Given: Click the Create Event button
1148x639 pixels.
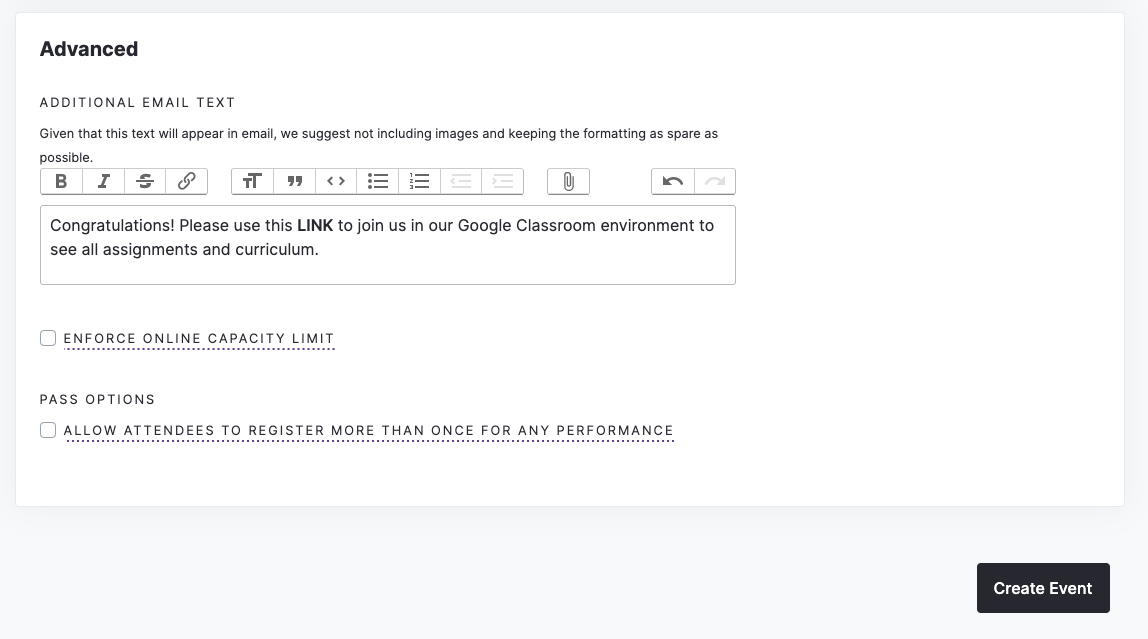Looking at the screenshot, I should (x=1043, y=588).
